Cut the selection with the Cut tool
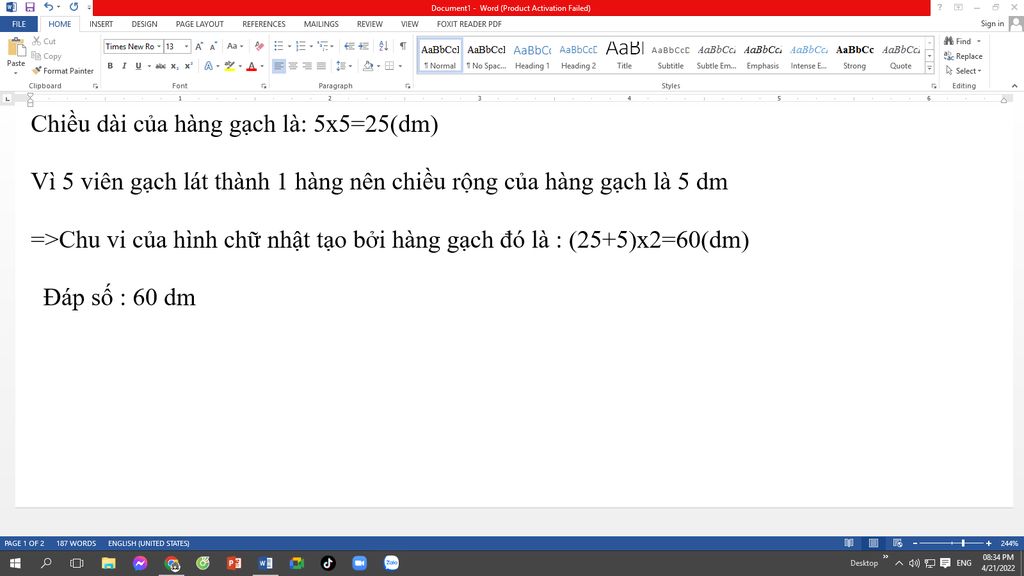This screenshot has width=1024, height=576. click(x=44, y=41)
